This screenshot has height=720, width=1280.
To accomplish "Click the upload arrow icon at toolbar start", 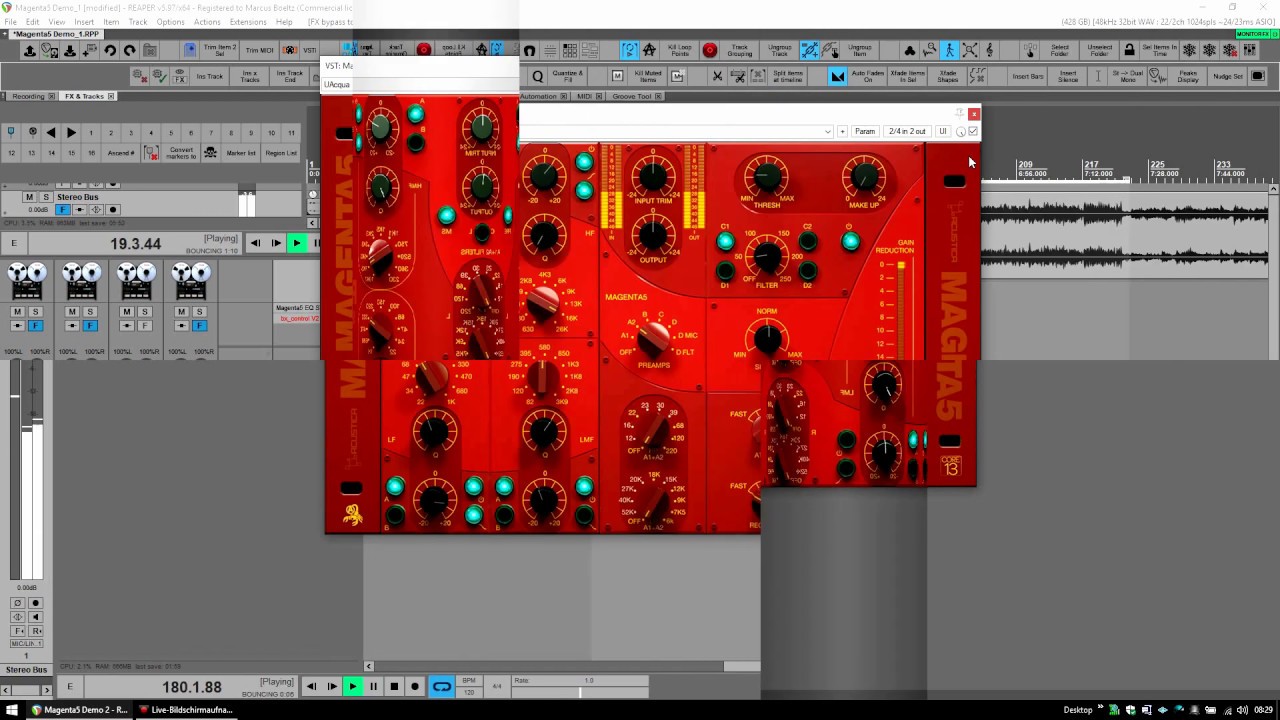I will (30, 50).
